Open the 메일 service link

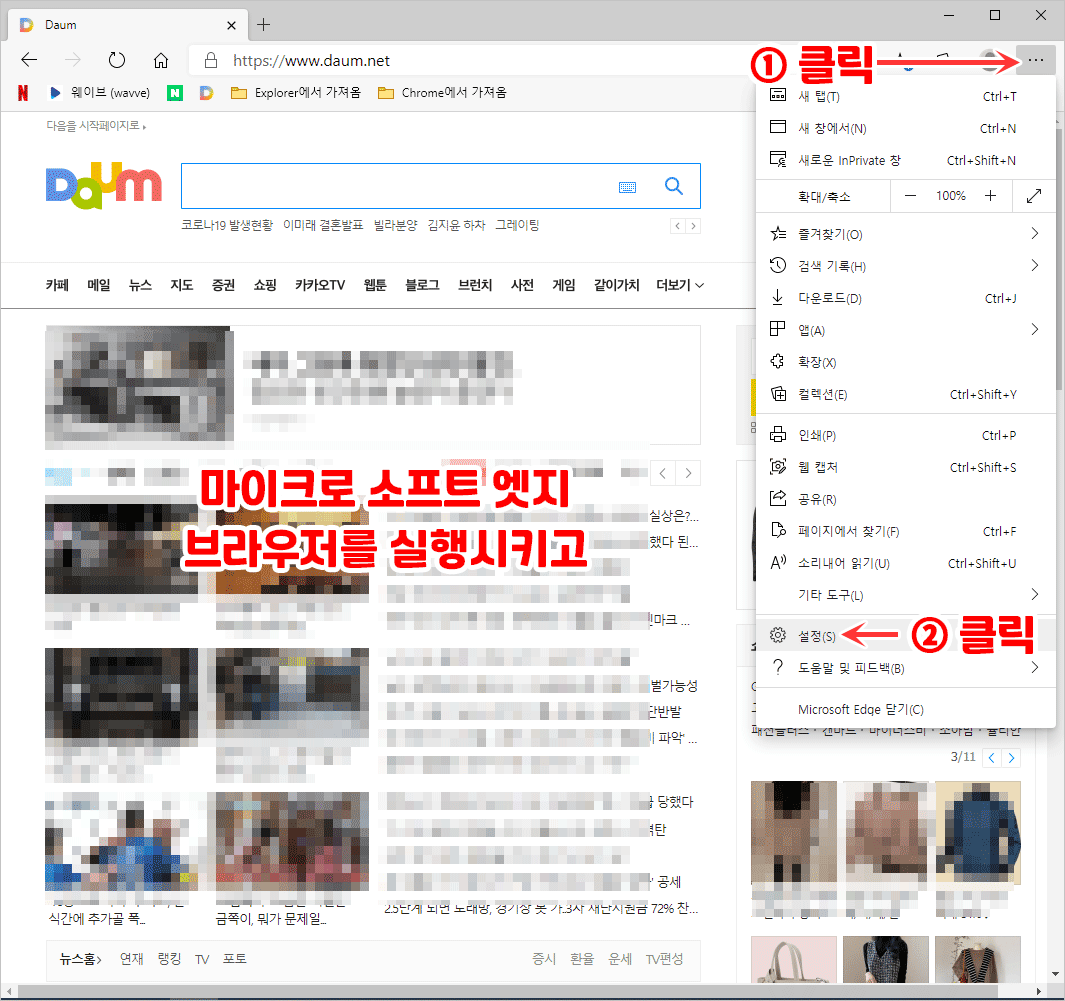[98, 285]
